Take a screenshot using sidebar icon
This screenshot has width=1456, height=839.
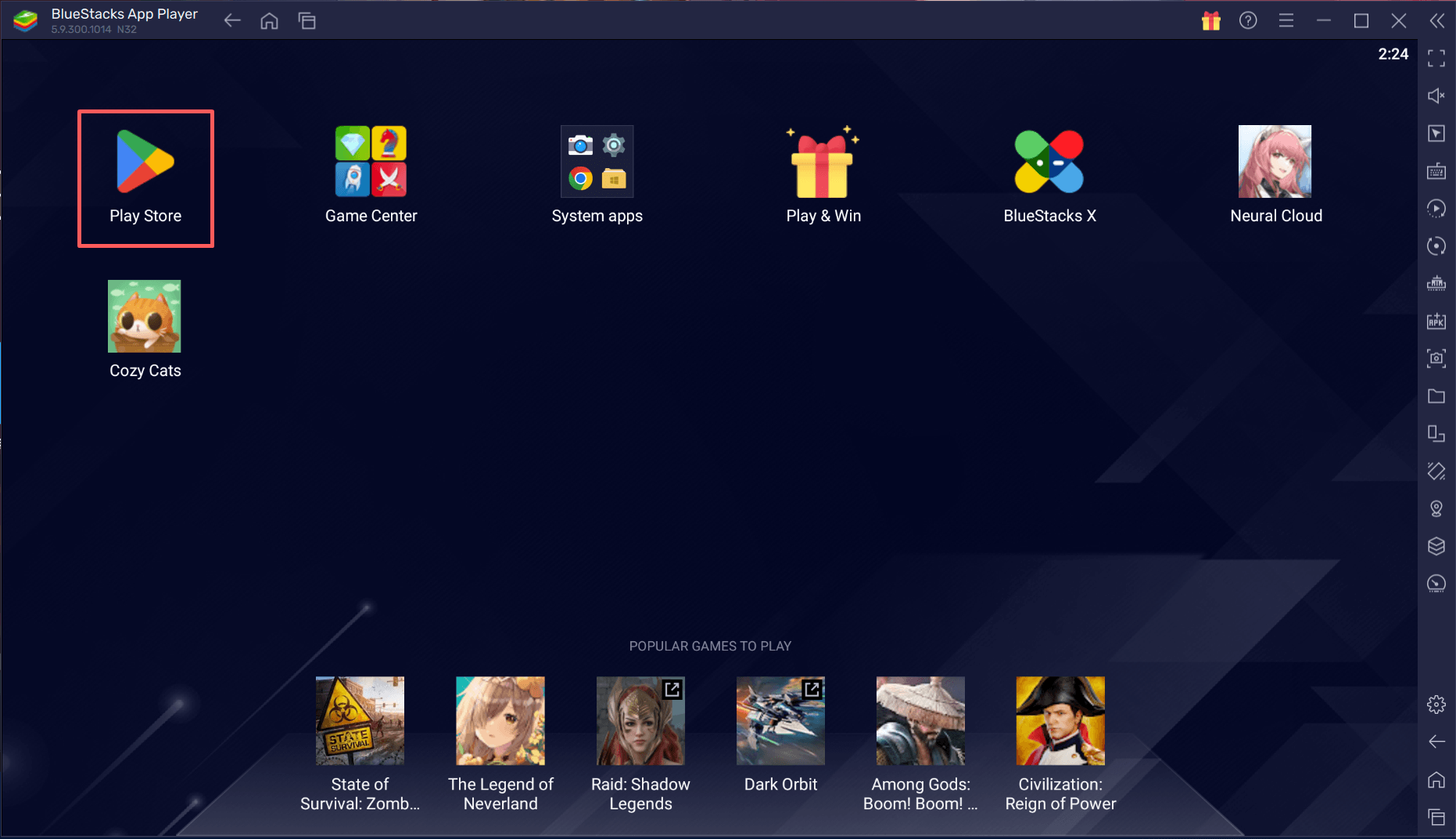[x=1436, y=358]
